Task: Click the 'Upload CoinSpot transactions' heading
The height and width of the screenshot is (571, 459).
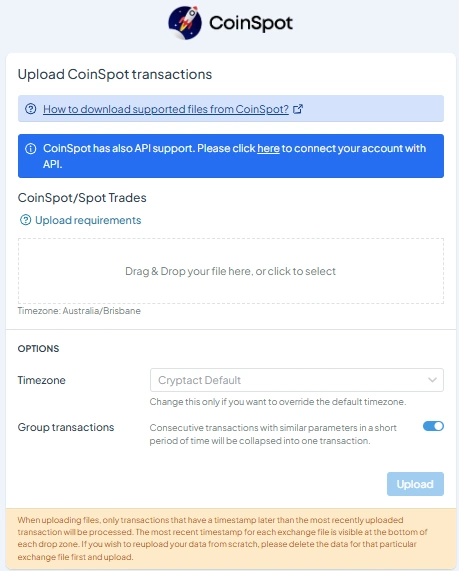Action: tap(115, 74)
